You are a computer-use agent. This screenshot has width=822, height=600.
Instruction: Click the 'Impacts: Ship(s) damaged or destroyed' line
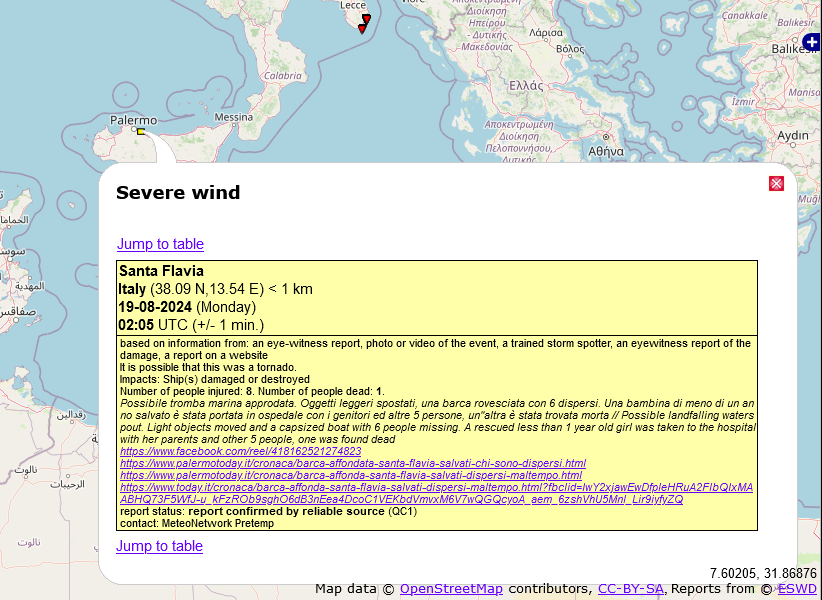(x=215, y=379)
